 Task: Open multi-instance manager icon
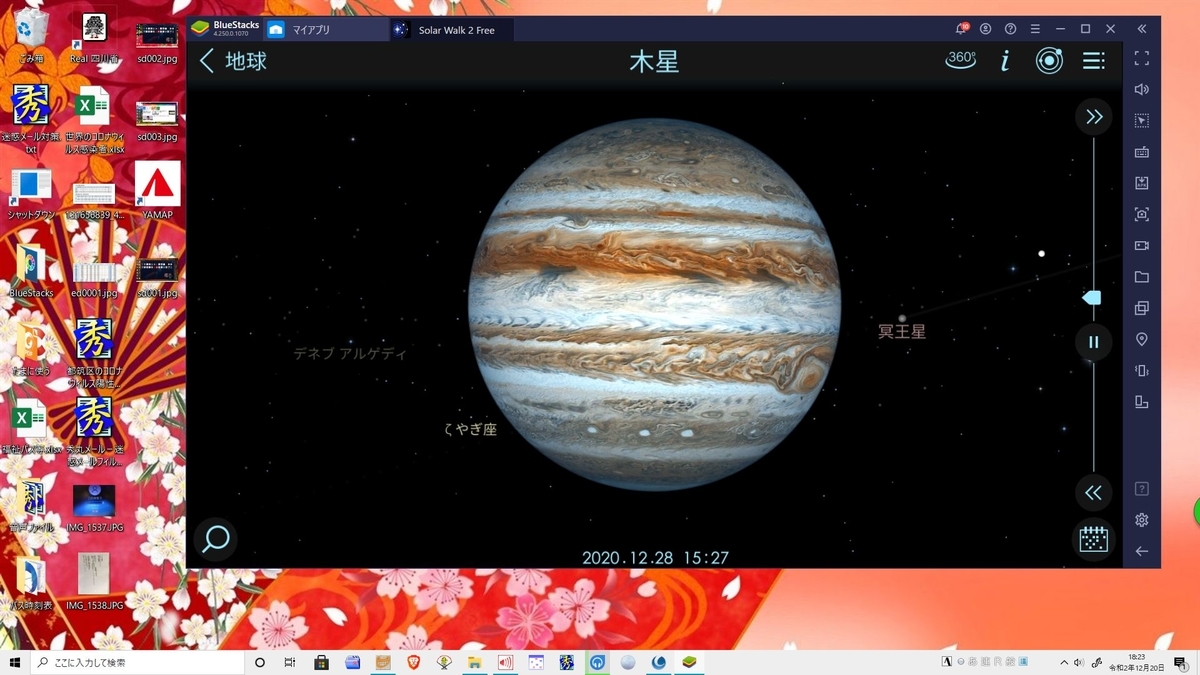coord(1141,308)
